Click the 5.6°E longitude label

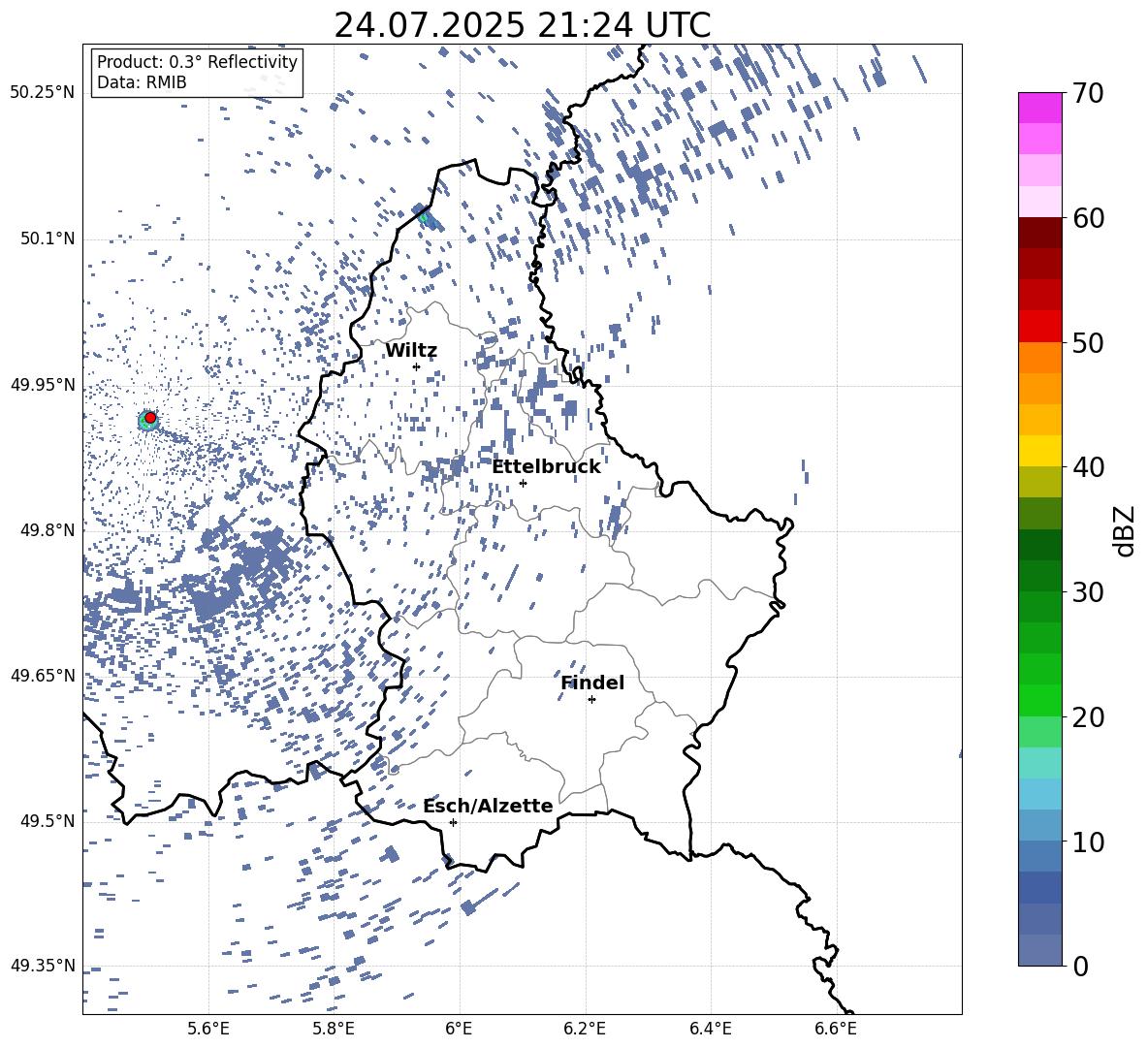pos(208,1029)
